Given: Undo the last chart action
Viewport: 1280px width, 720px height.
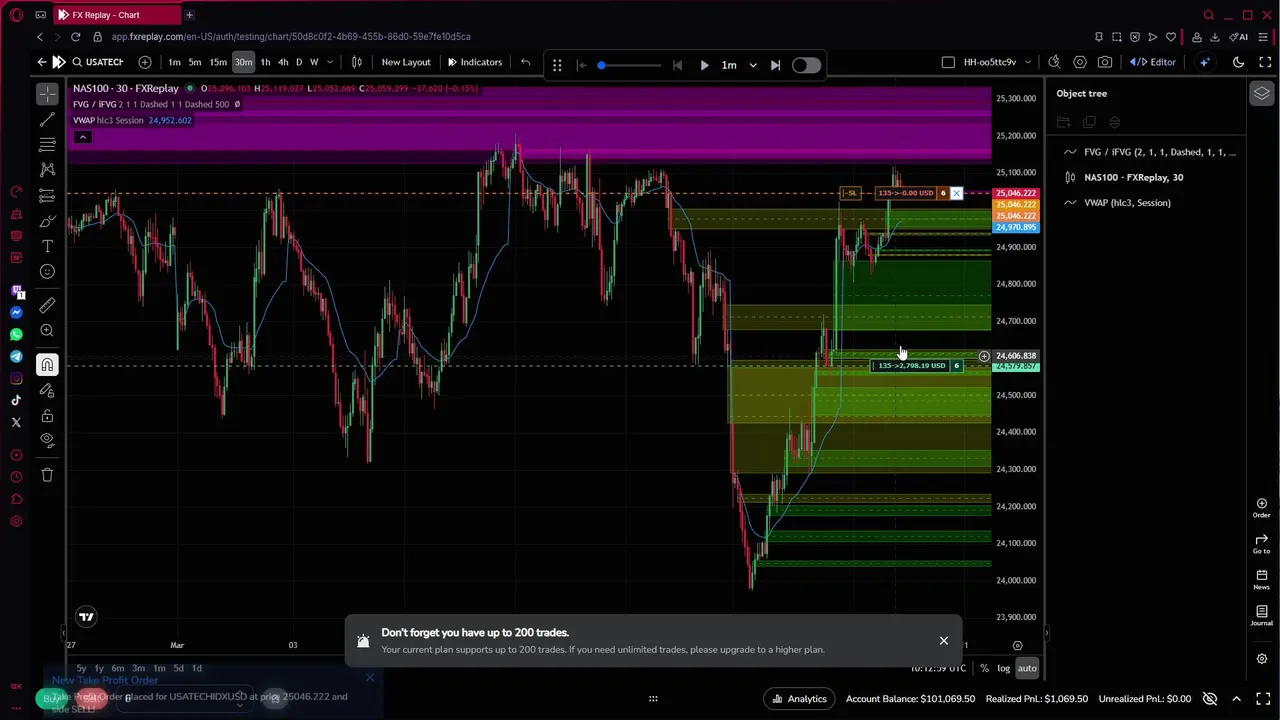Looking at the screenshot, I should [x=525, y=62].
